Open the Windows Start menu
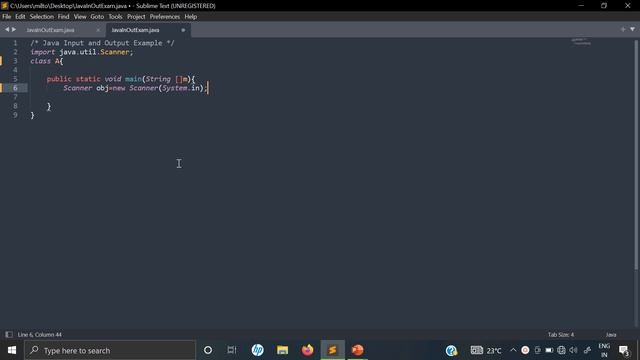The image size is (640, 360). coord(12,350)
